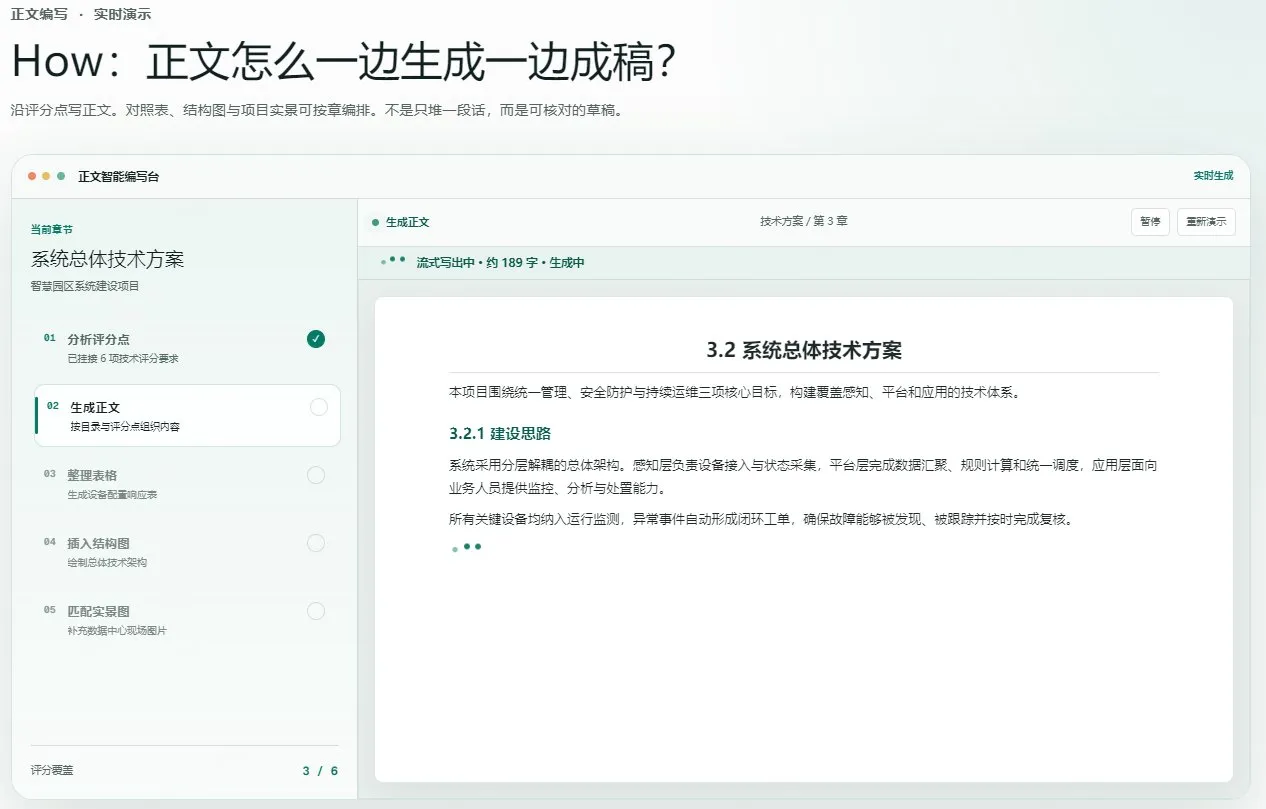Click the 生成设备配置响应表 description
The width and height of the screenshot is (1266, 809).
point(112,494)
